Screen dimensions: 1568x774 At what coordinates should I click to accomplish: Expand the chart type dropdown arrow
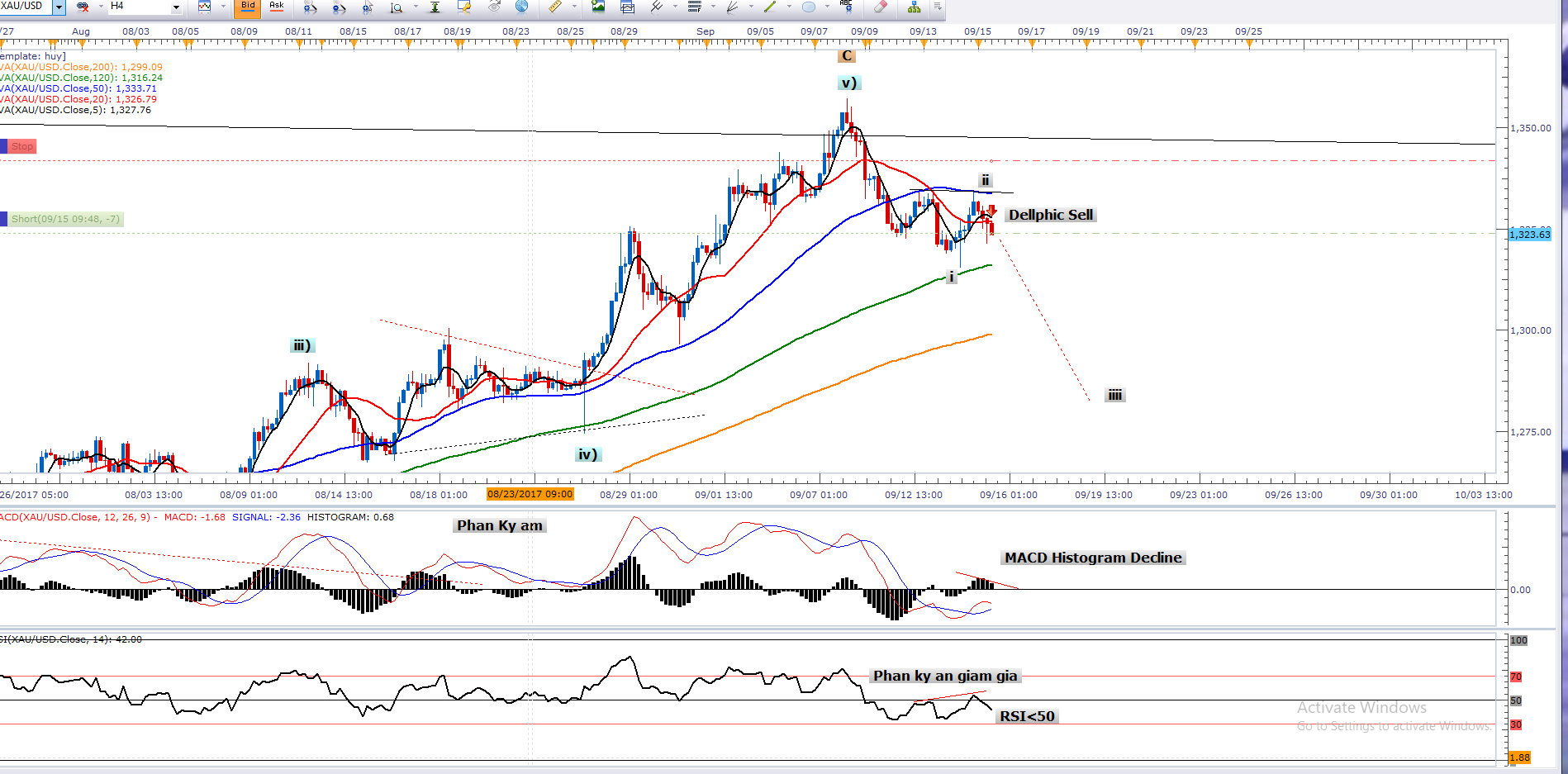[x=223, y=7]
